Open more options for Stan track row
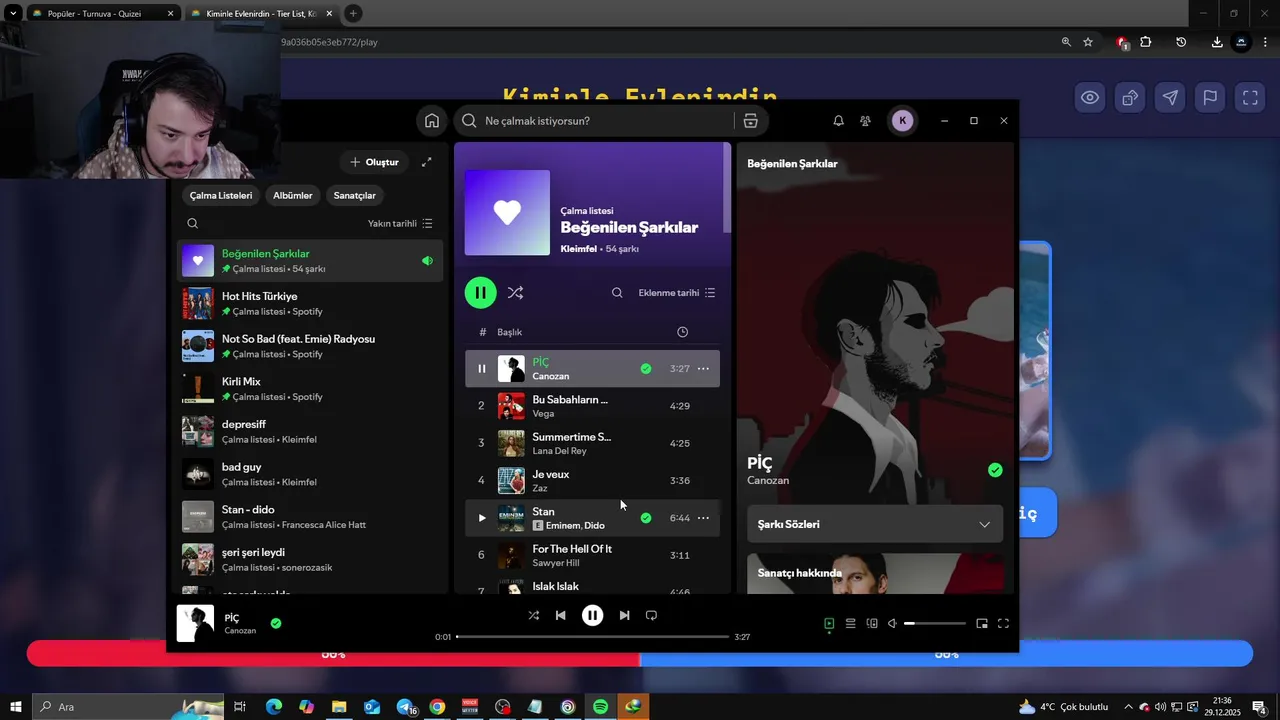 click(x=703, y=518)
